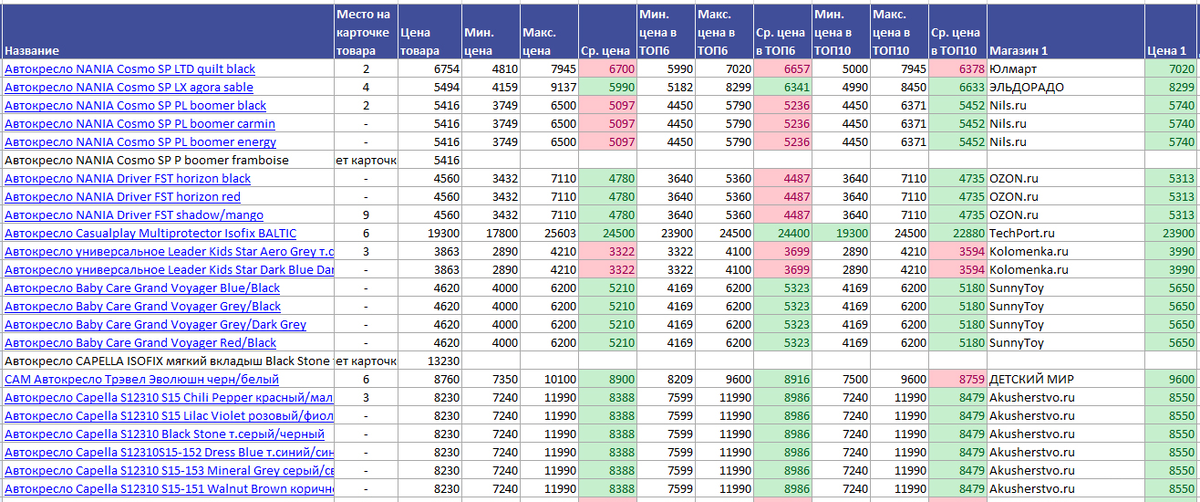
Task: Select the 'Цена 1' column header
Action: click(1171, 31)
